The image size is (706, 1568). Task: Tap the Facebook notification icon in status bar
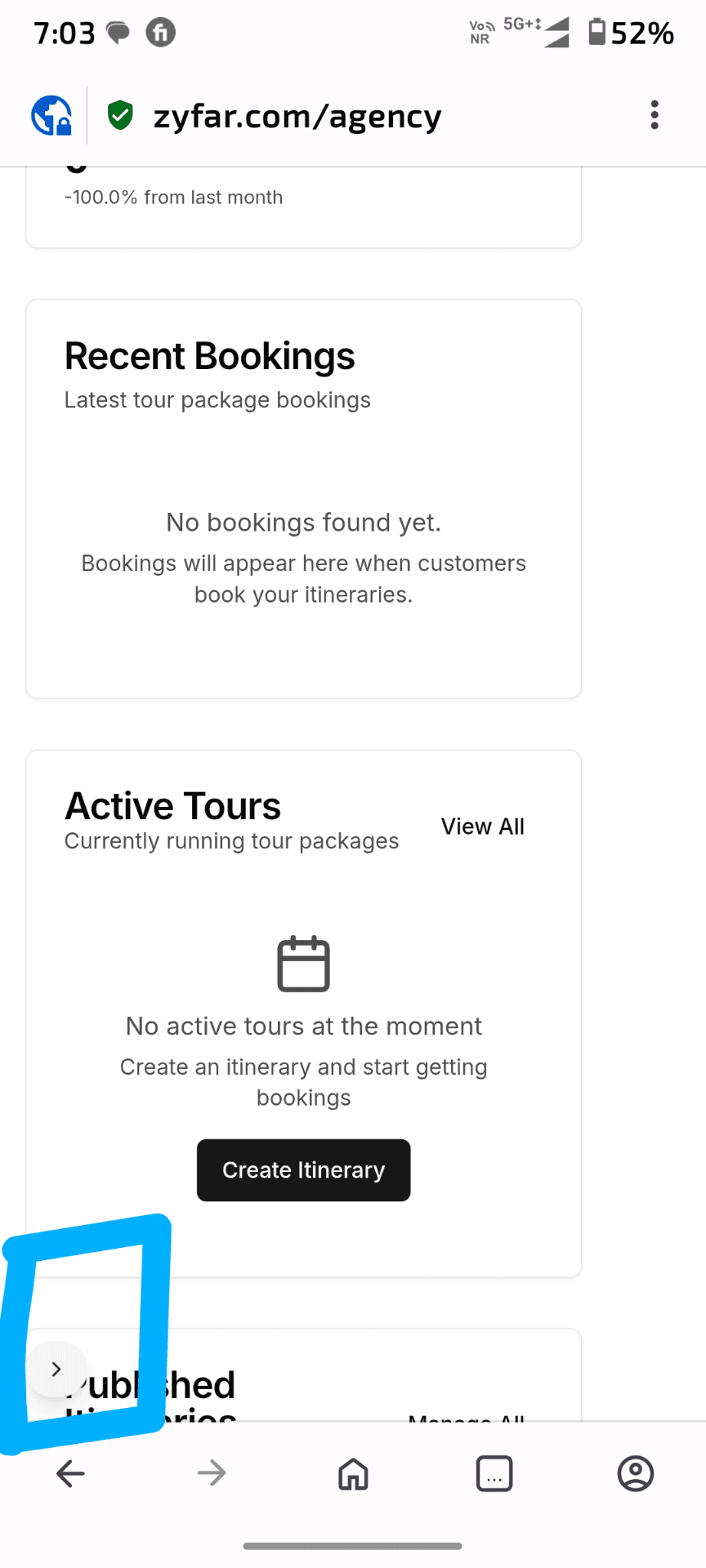[160, 33]
